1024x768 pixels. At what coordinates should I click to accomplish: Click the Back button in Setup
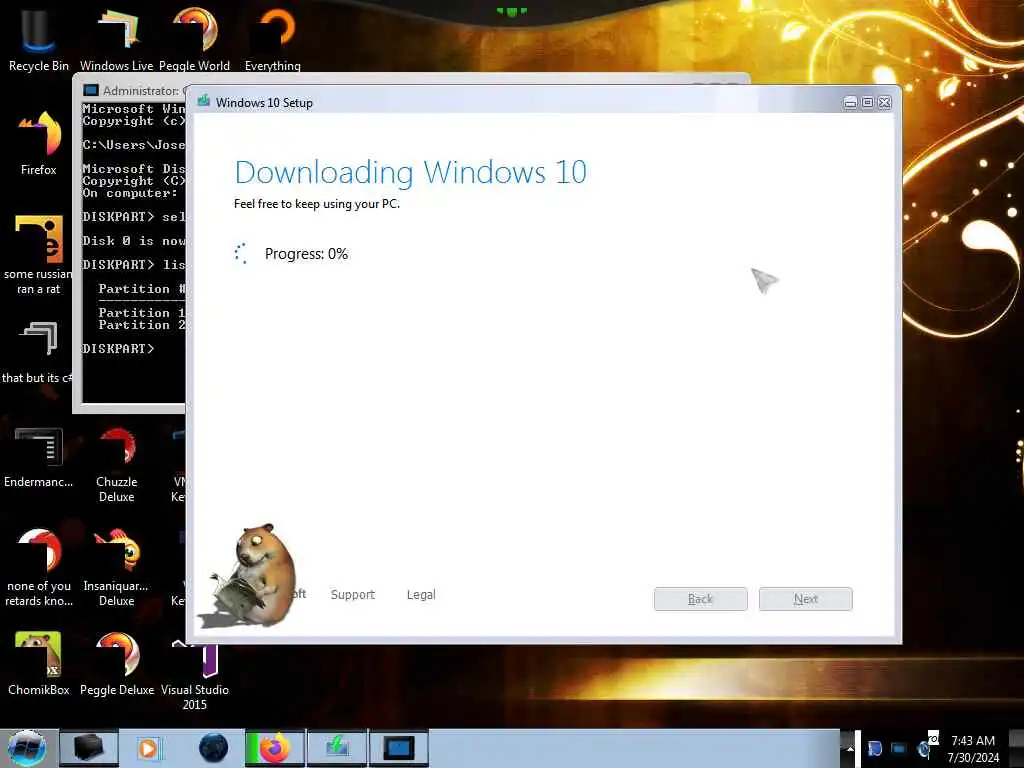tap(701, 599)
